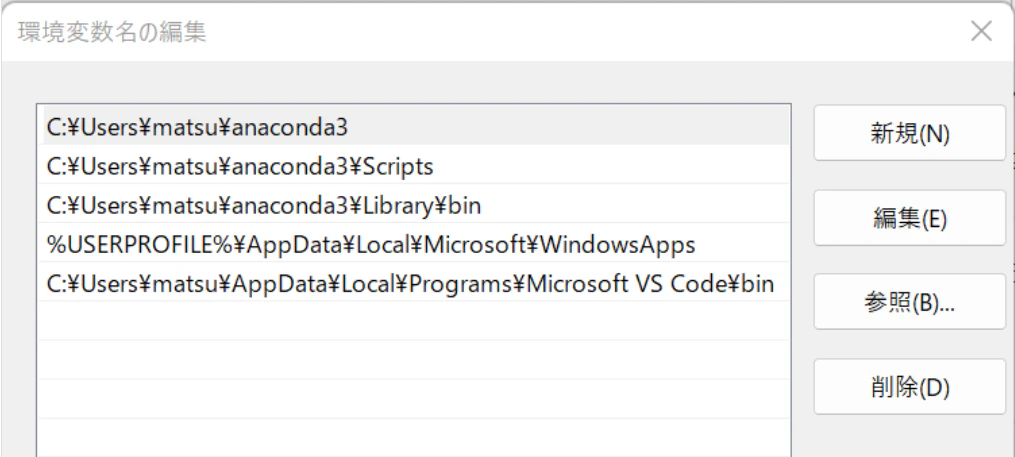The width and height of the screenshot is (1015, 457).
Task: Click the 編集(E) button
Action: (x=909, y=218)
